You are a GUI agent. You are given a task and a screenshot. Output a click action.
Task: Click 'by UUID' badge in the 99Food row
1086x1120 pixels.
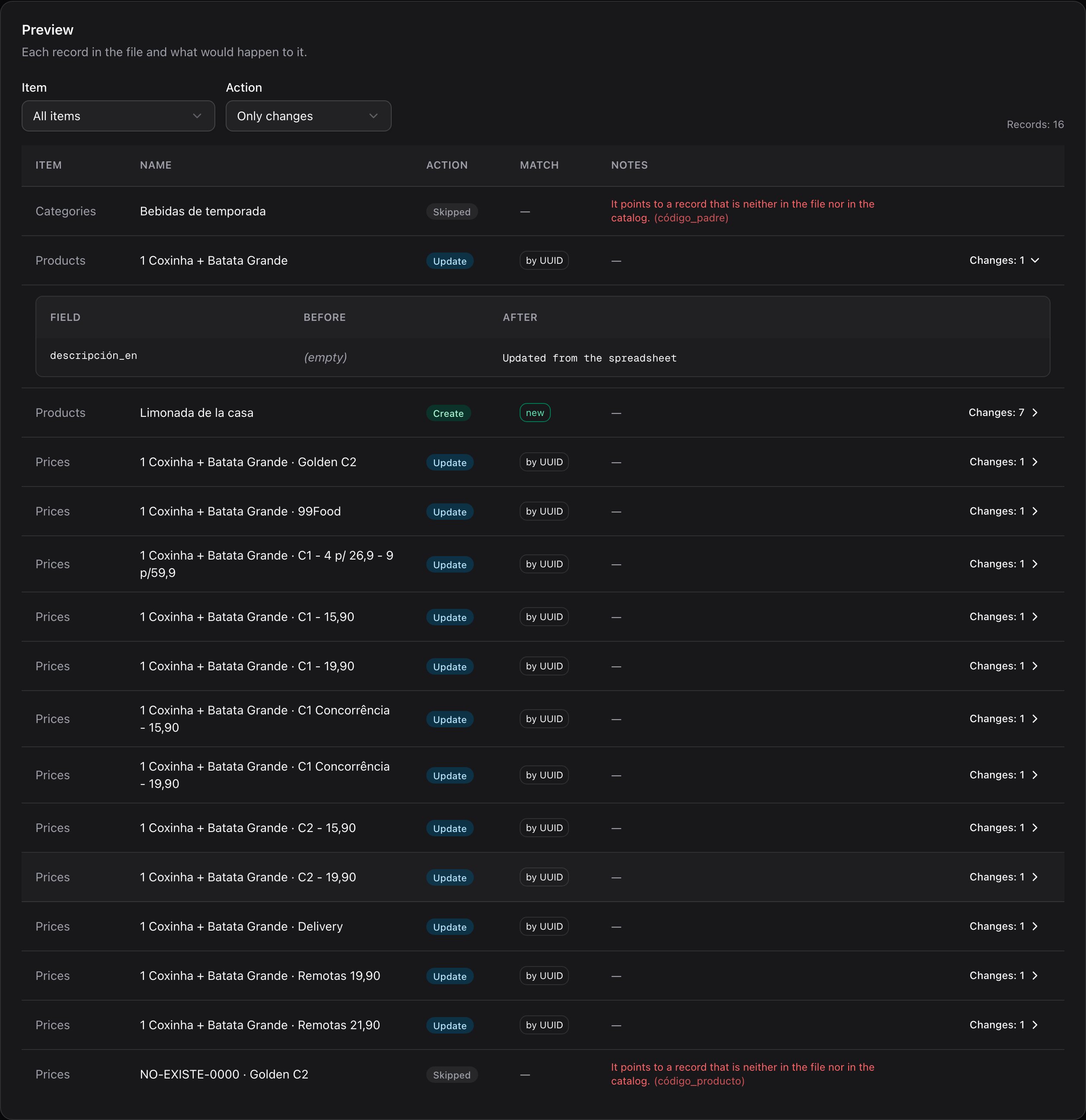[x=544, y=512]
